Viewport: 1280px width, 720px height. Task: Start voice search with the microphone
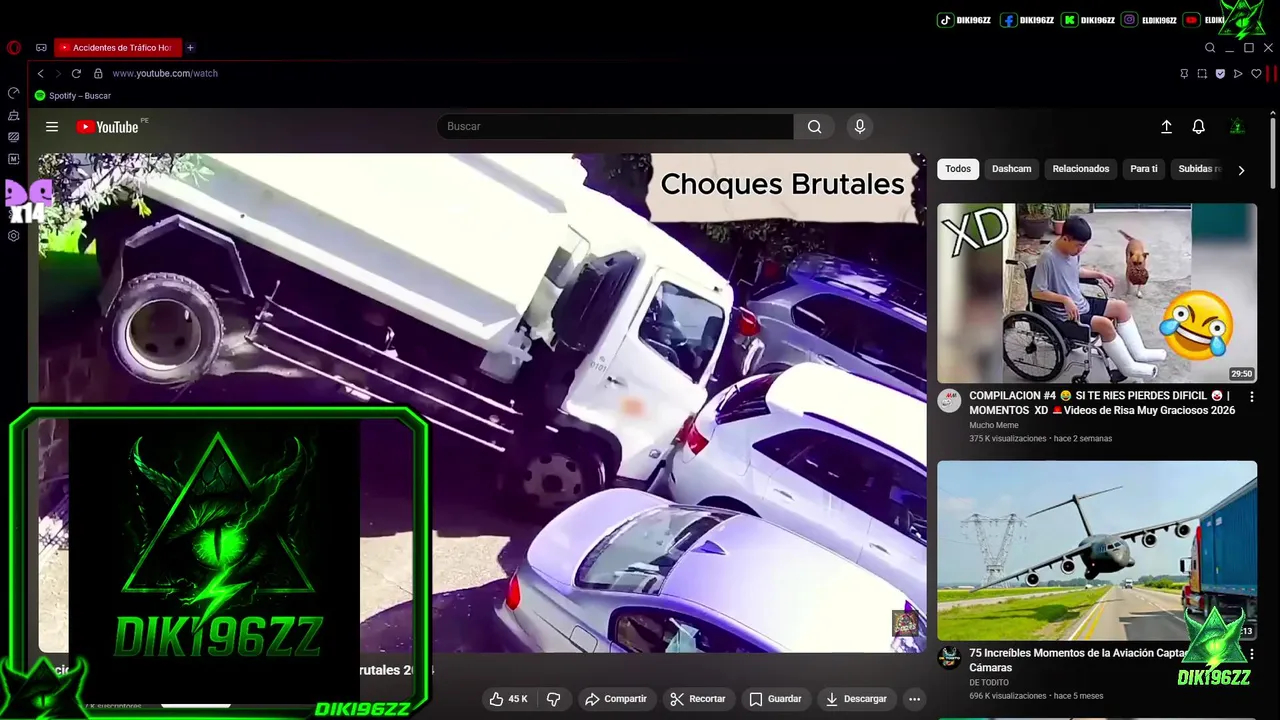(x=859, y=126)
